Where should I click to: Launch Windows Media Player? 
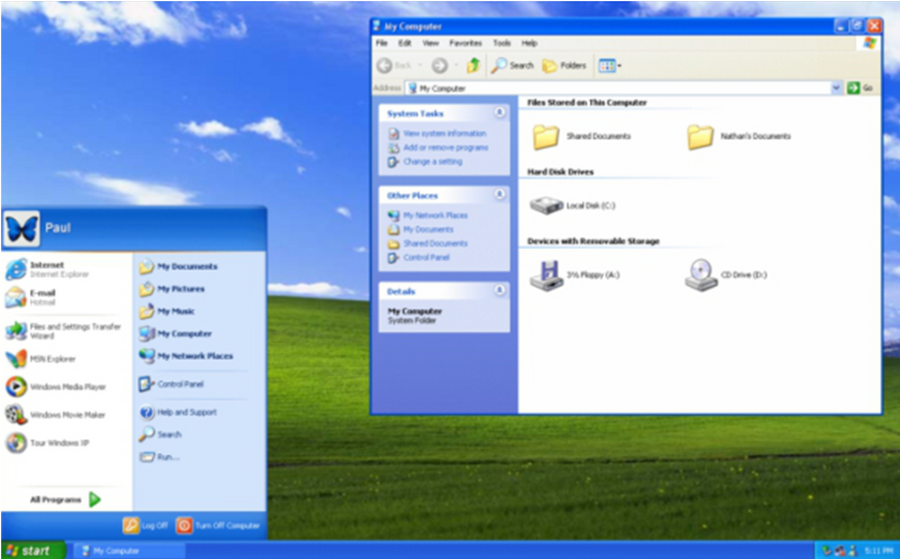click(x=56, y=387)
